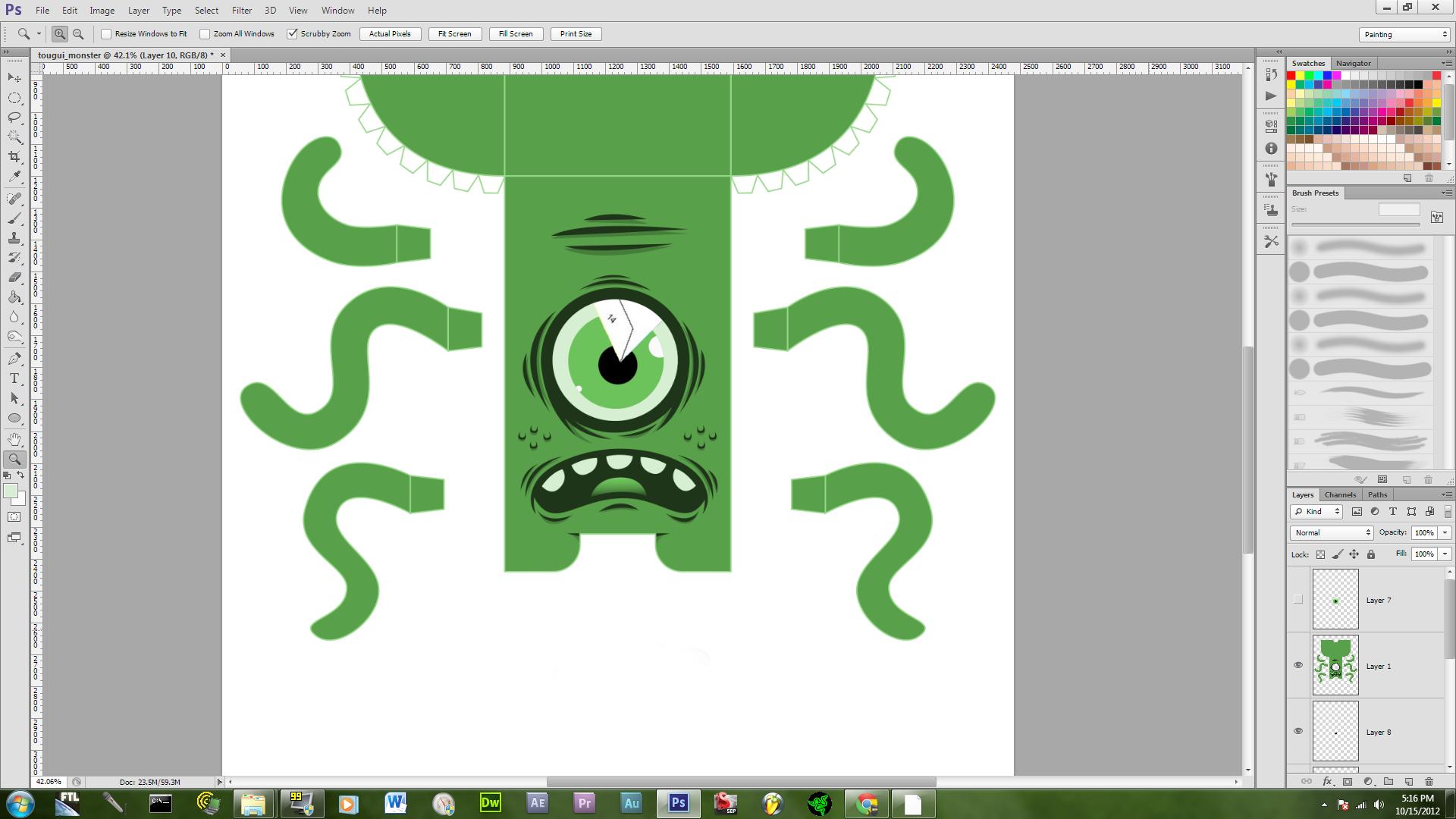Screen dimensions: 1456x819
Task: Open Zoom tool preset picker arrow
Action: pyautogui.click(x=39, y=34)
